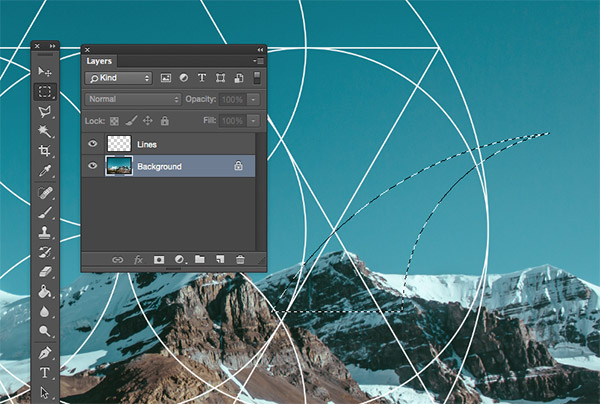
Task: Filter layers by pixel layers icon
Action: click(166, 78)
